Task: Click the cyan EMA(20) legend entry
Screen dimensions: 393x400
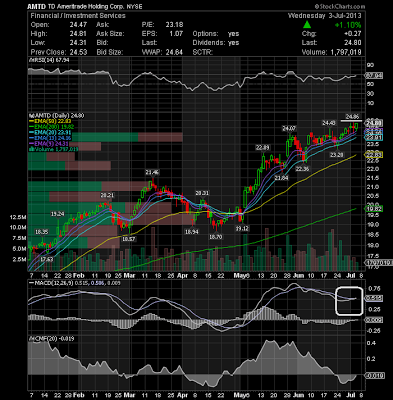Action: (50, 132)
